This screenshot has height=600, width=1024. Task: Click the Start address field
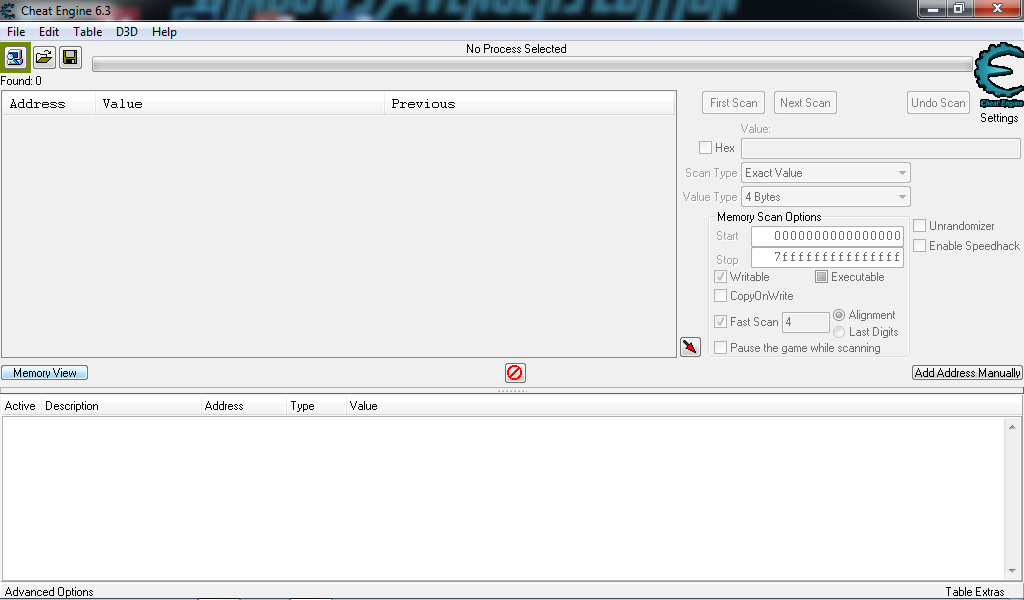827,236
